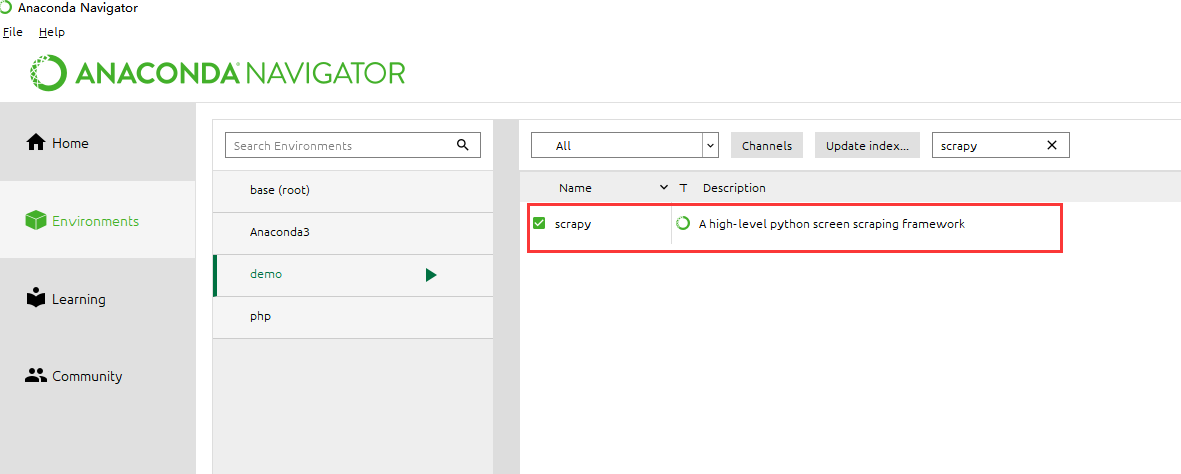
Task: Click the Description column header
Action: [734, 188]
